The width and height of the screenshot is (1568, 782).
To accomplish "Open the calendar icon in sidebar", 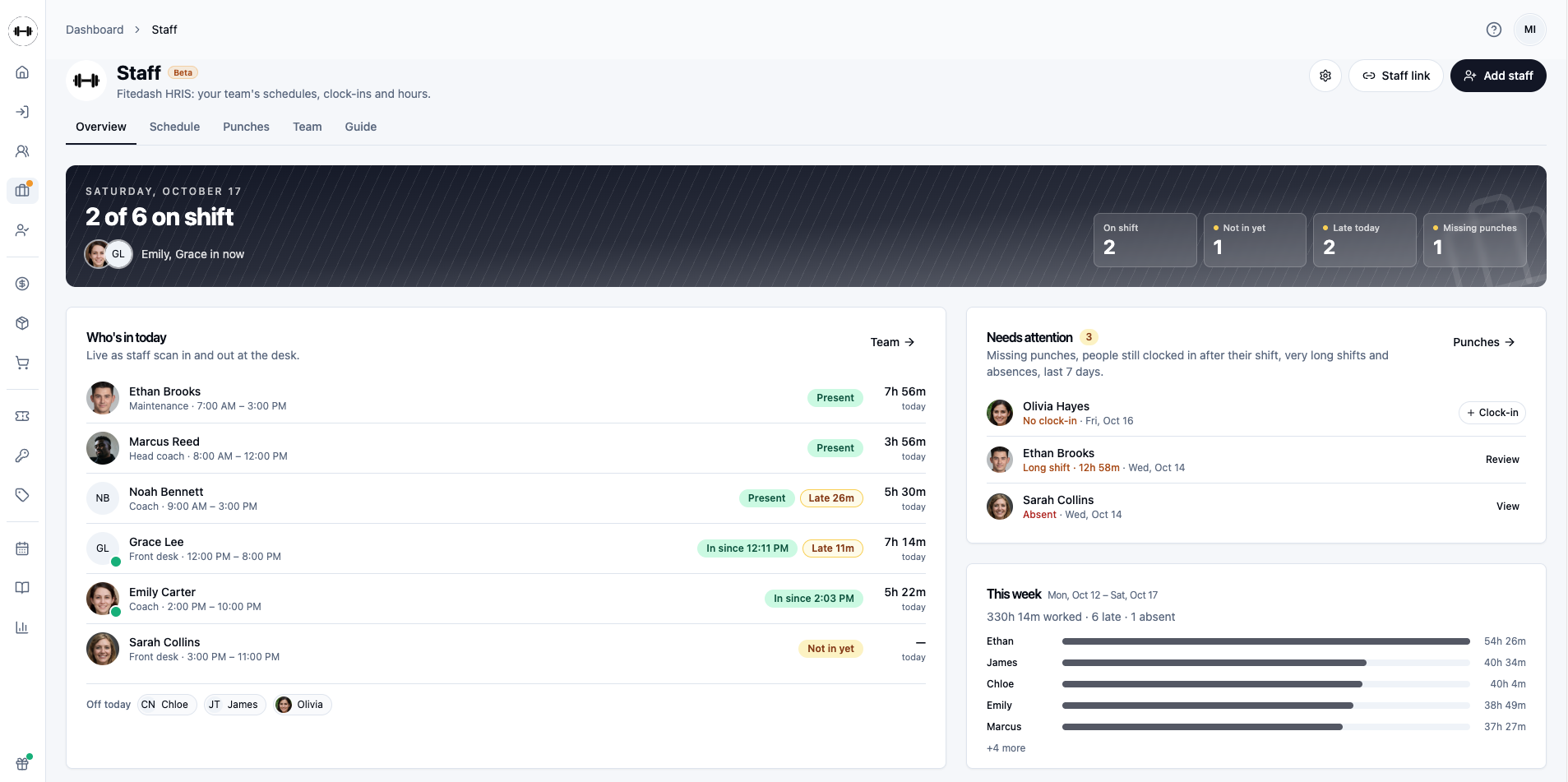I will pyautogui.click(x=22, y=548).
